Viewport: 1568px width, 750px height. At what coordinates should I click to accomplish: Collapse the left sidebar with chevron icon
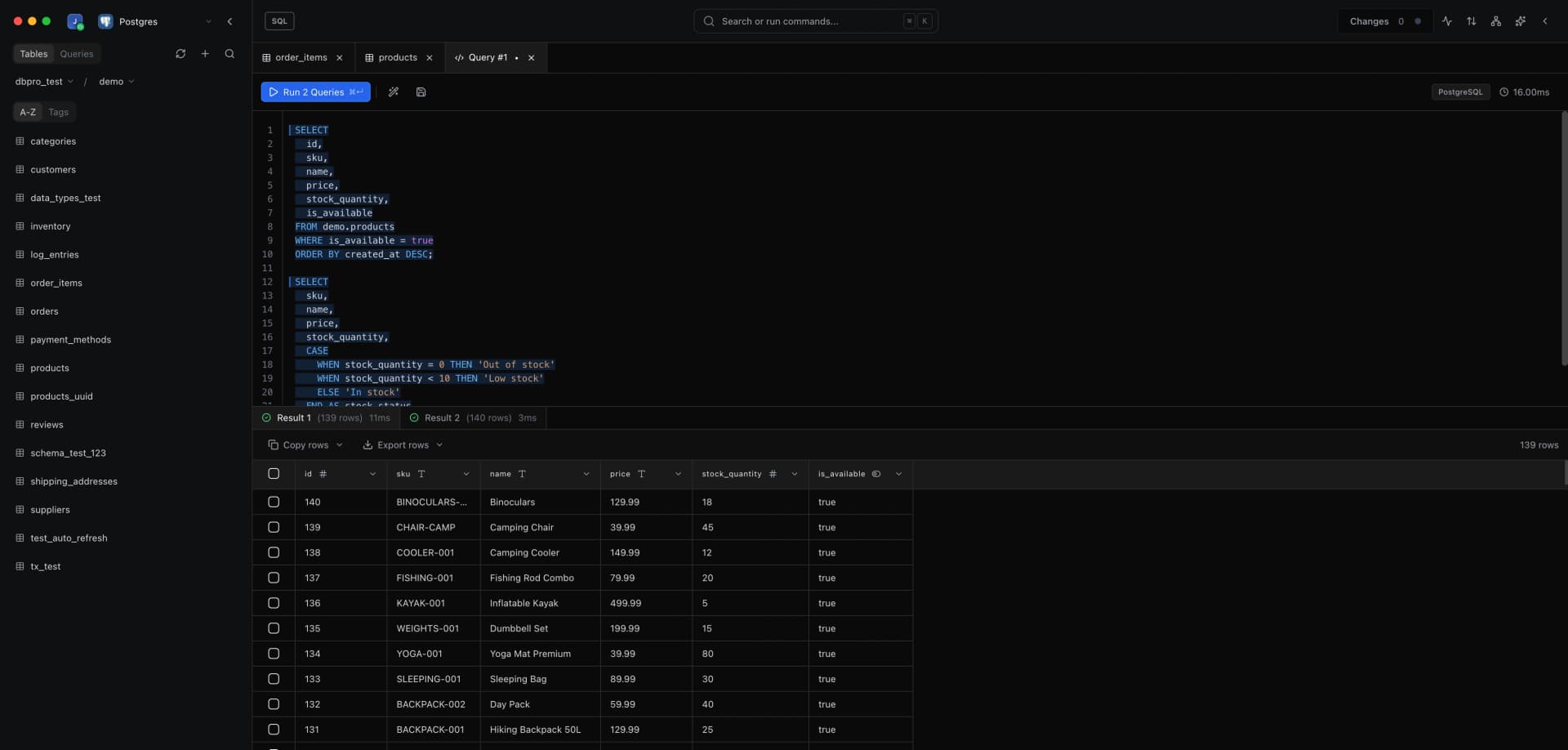[229, 21]
